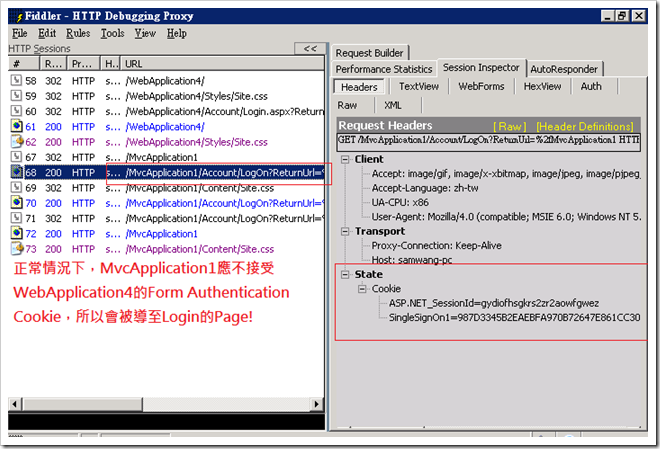Switch to the Raw inspector tab
The width and height of the screenshot is (660, 449).
pos(347,105)
